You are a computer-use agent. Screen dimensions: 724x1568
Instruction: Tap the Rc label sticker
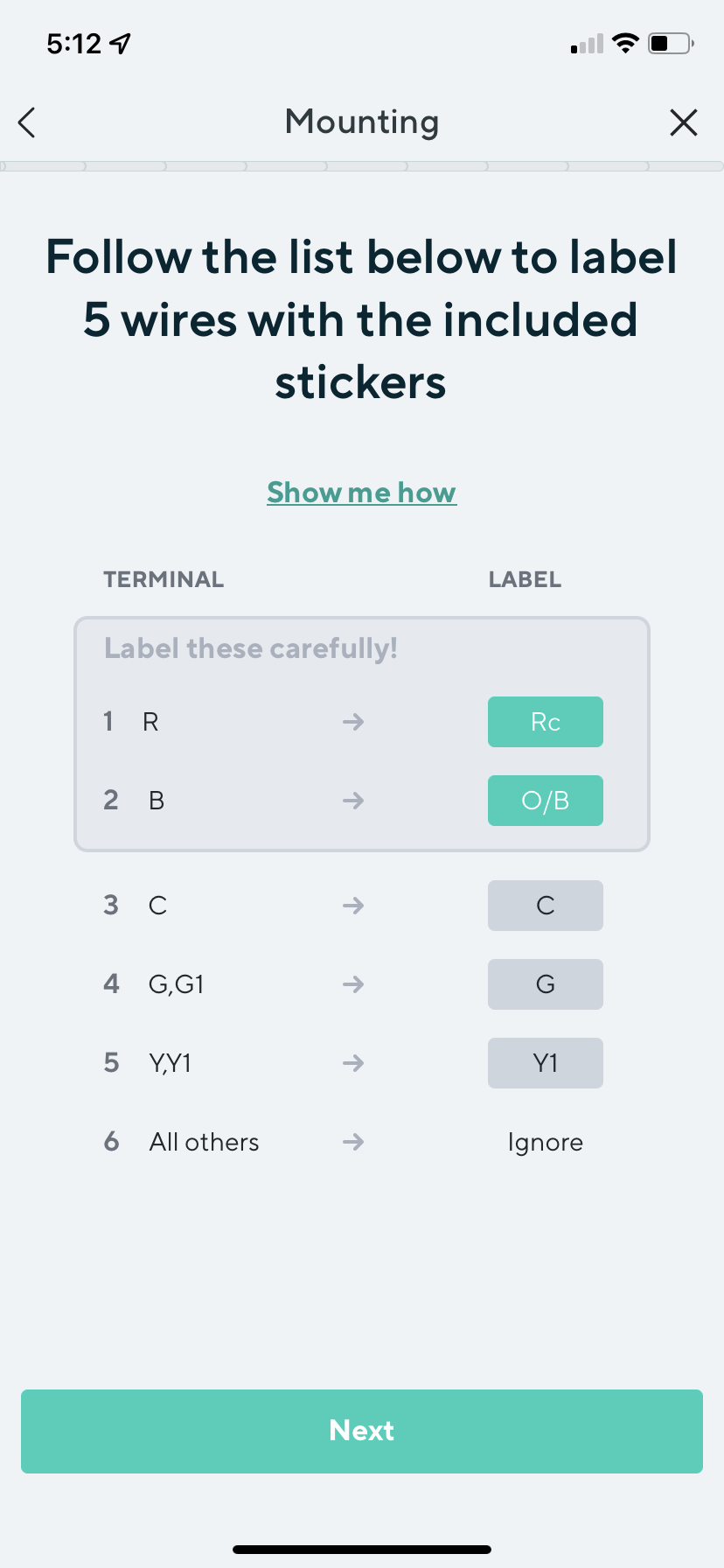pyautogui.click(x=545, y=722)
